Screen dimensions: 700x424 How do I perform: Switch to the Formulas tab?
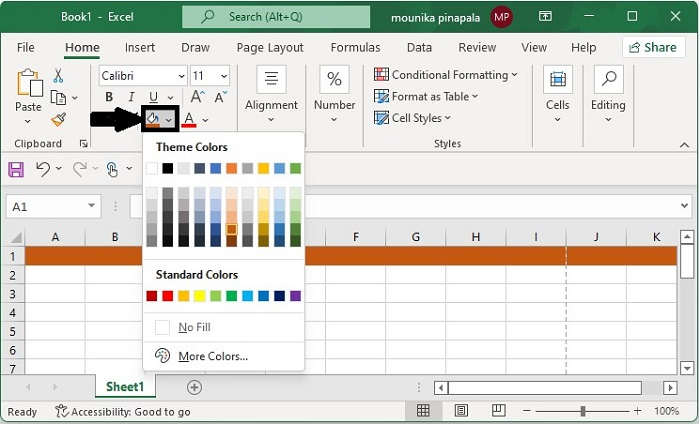[x=355, y=47]
